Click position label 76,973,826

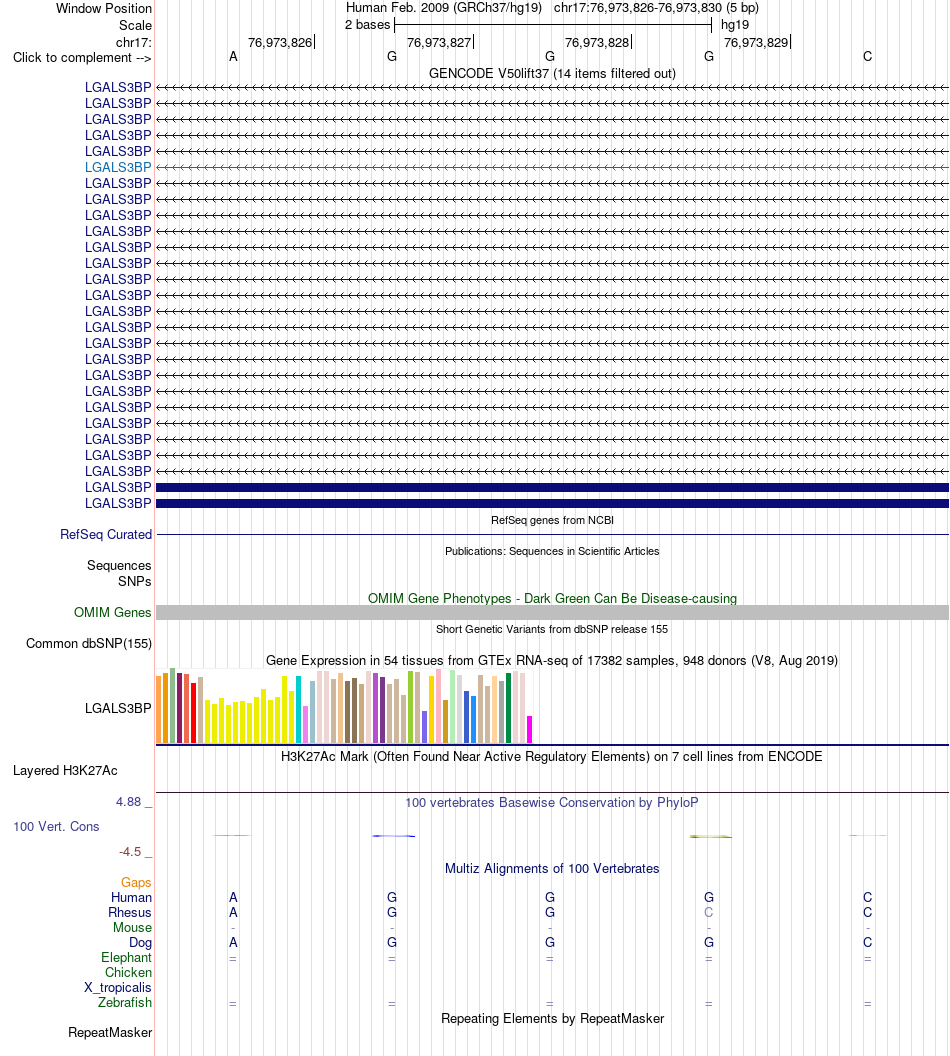click(280, 42)
